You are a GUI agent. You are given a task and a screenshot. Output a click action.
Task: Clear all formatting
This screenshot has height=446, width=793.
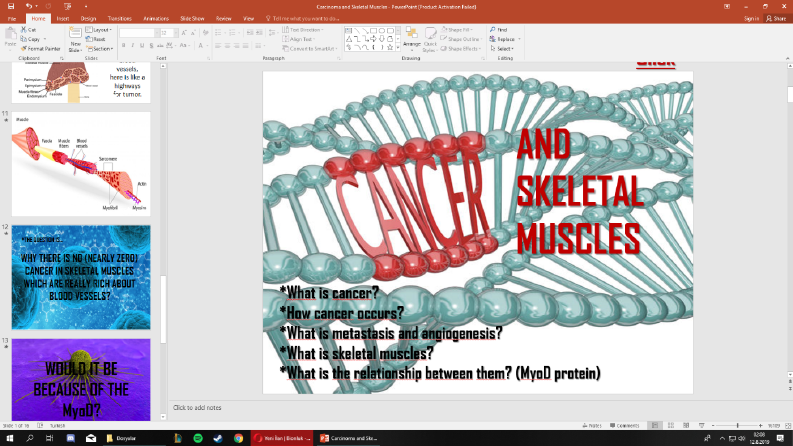(205, 33)
